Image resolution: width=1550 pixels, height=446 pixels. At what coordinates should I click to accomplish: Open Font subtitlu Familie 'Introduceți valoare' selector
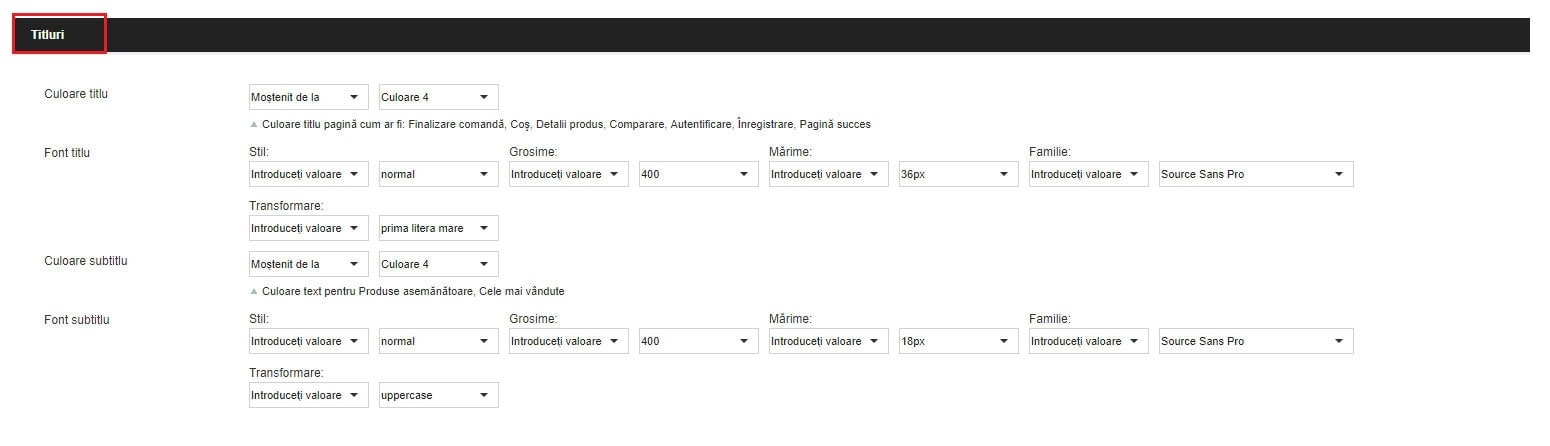(1088, 341)
